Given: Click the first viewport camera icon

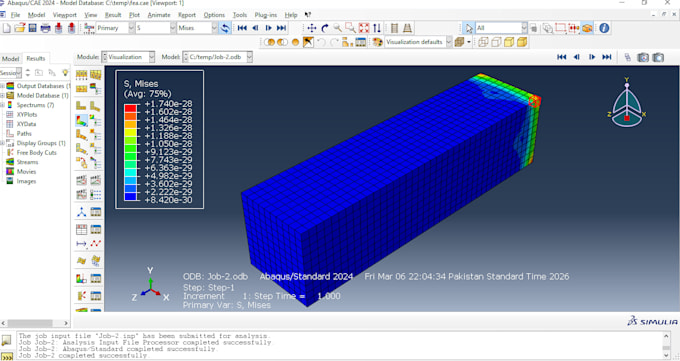Looking at the screenshot, I should 643,57.
